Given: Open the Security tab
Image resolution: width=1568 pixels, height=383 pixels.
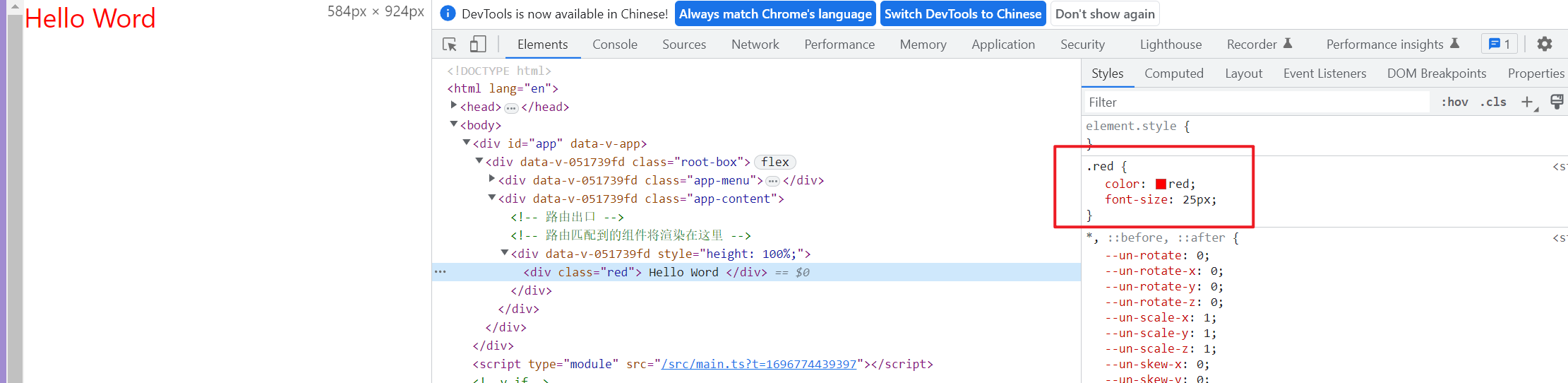Looking at the screenshot, I should (x=1082, y=44).
